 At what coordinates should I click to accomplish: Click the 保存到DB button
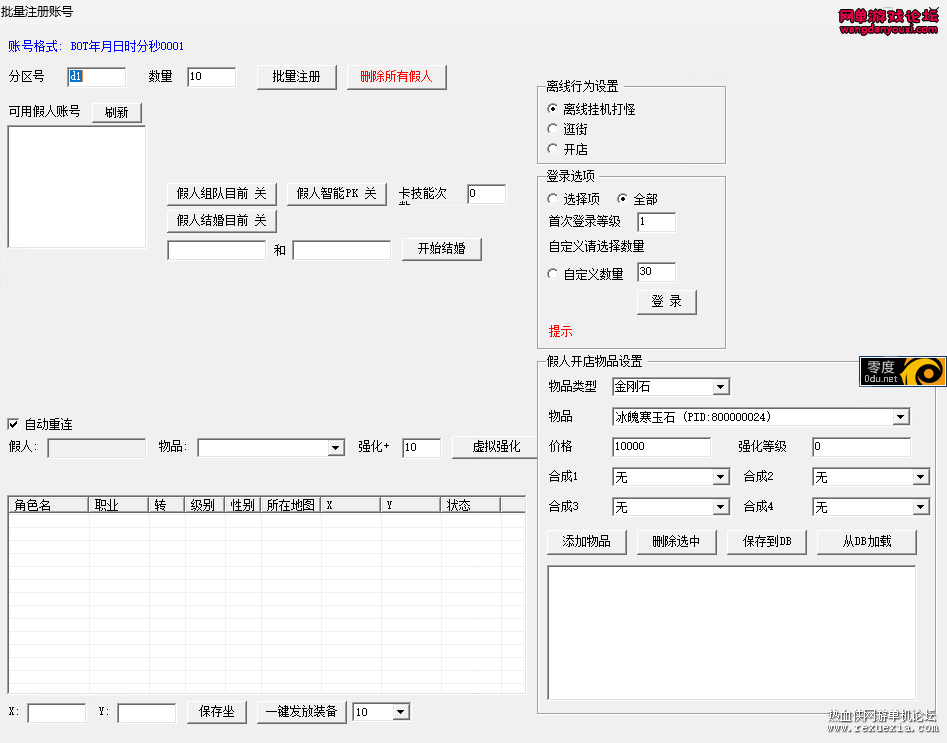click(x=767, y=542)
